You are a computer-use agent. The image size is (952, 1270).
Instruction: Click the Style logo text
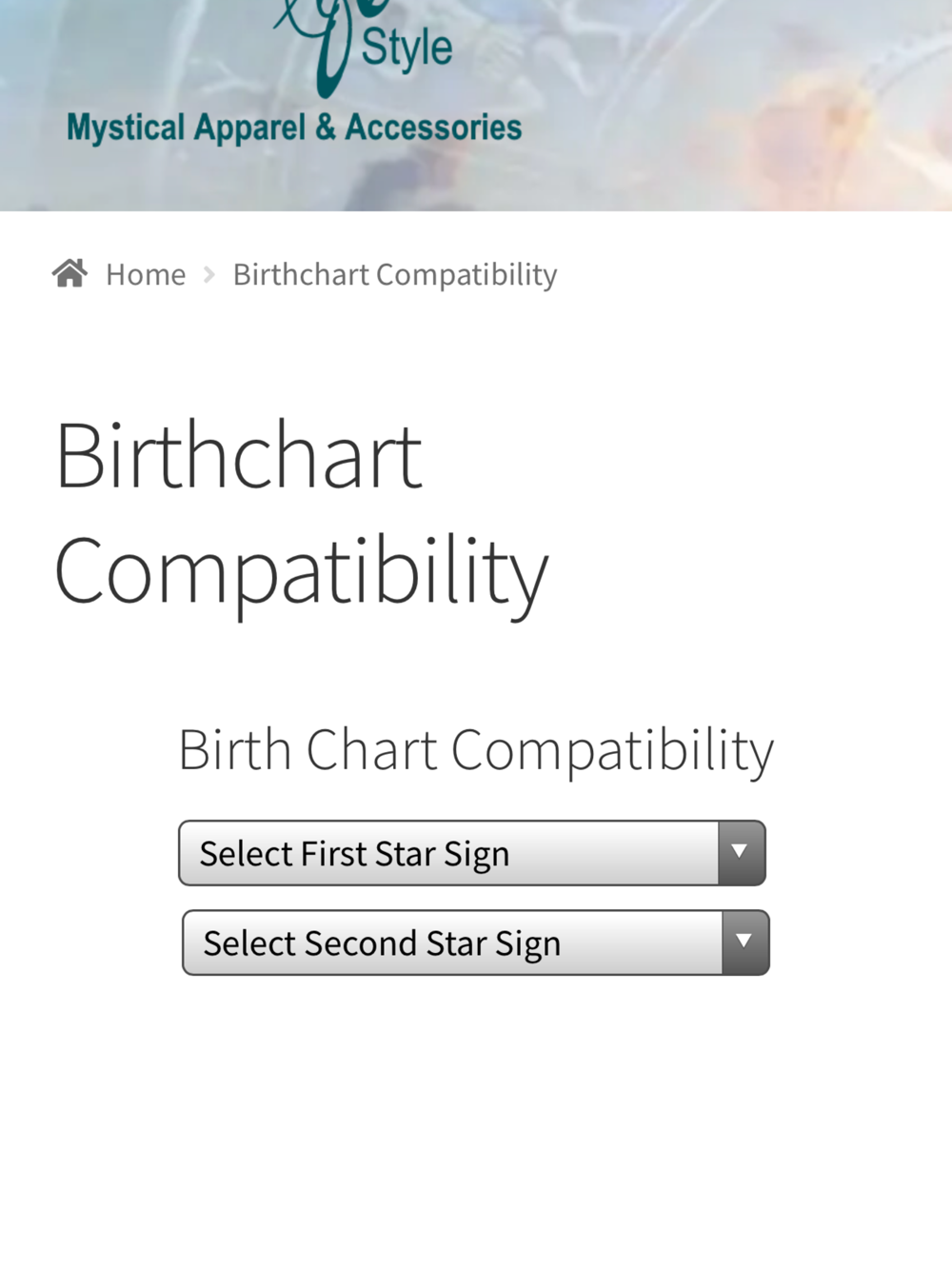click(407, 50)
